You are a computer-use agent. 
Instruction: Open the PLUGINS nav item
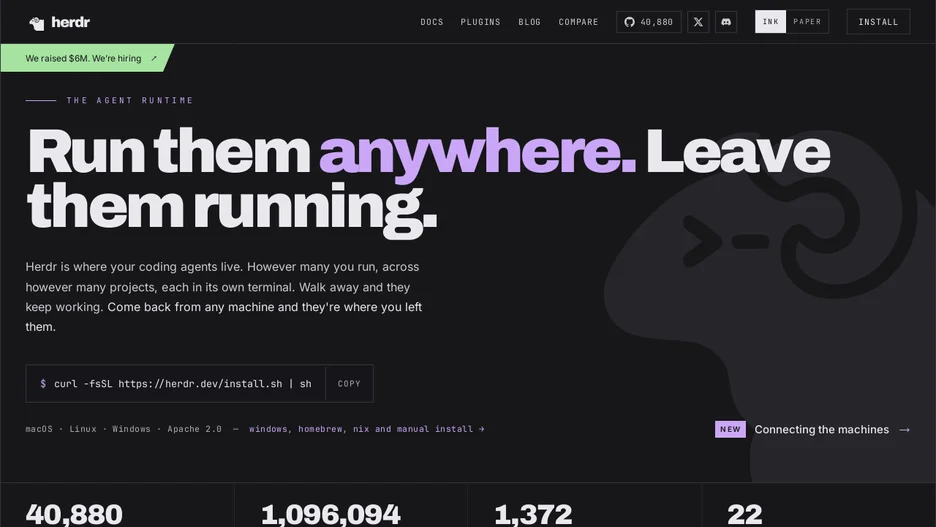(x=481, y=22)
